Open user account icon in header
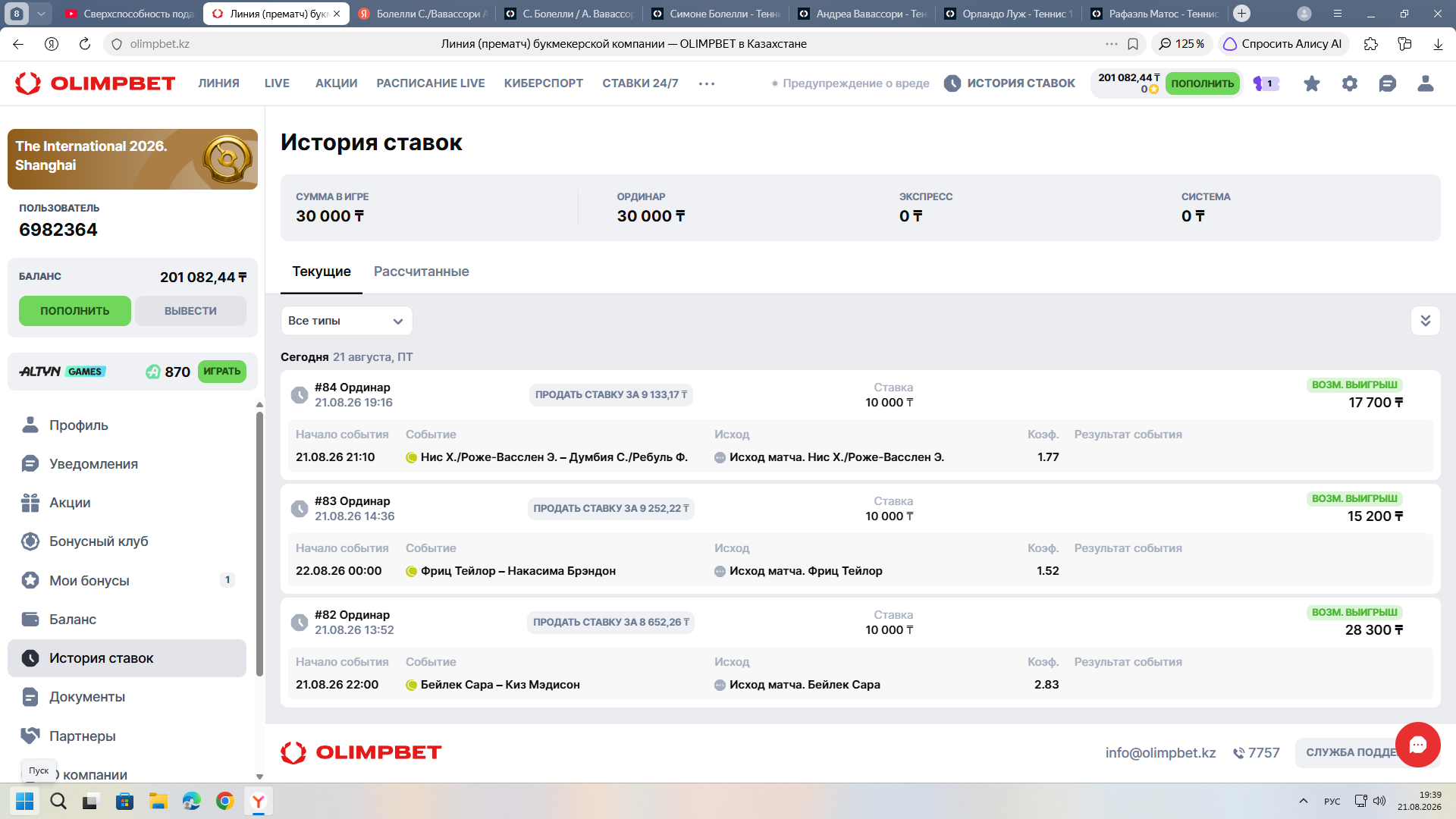Image resolution: width=1456 pixels, height=819 pixels. click(x=1426, y=83)
